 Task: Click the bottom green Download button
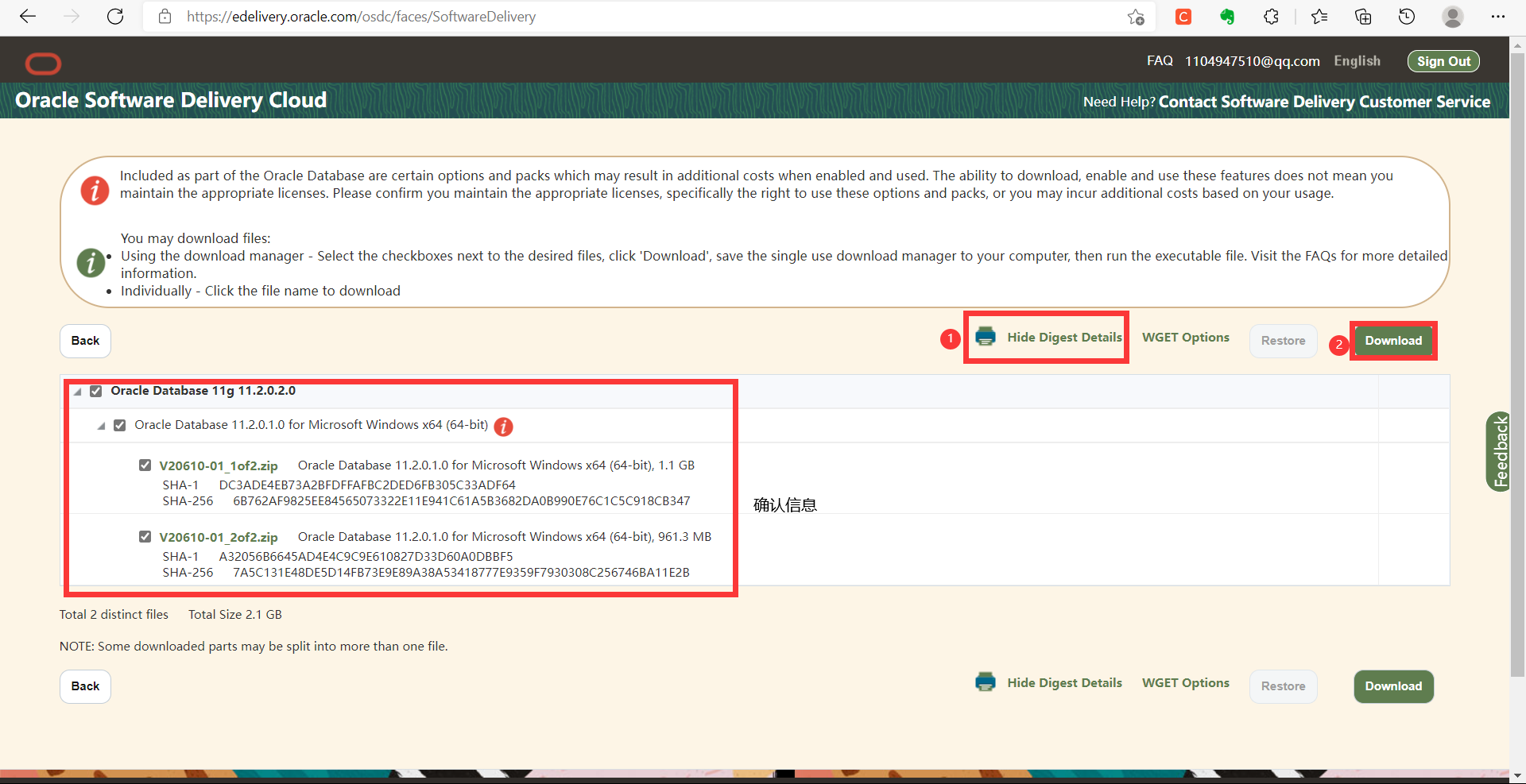pyautogui.click(x=1393, y=686)
